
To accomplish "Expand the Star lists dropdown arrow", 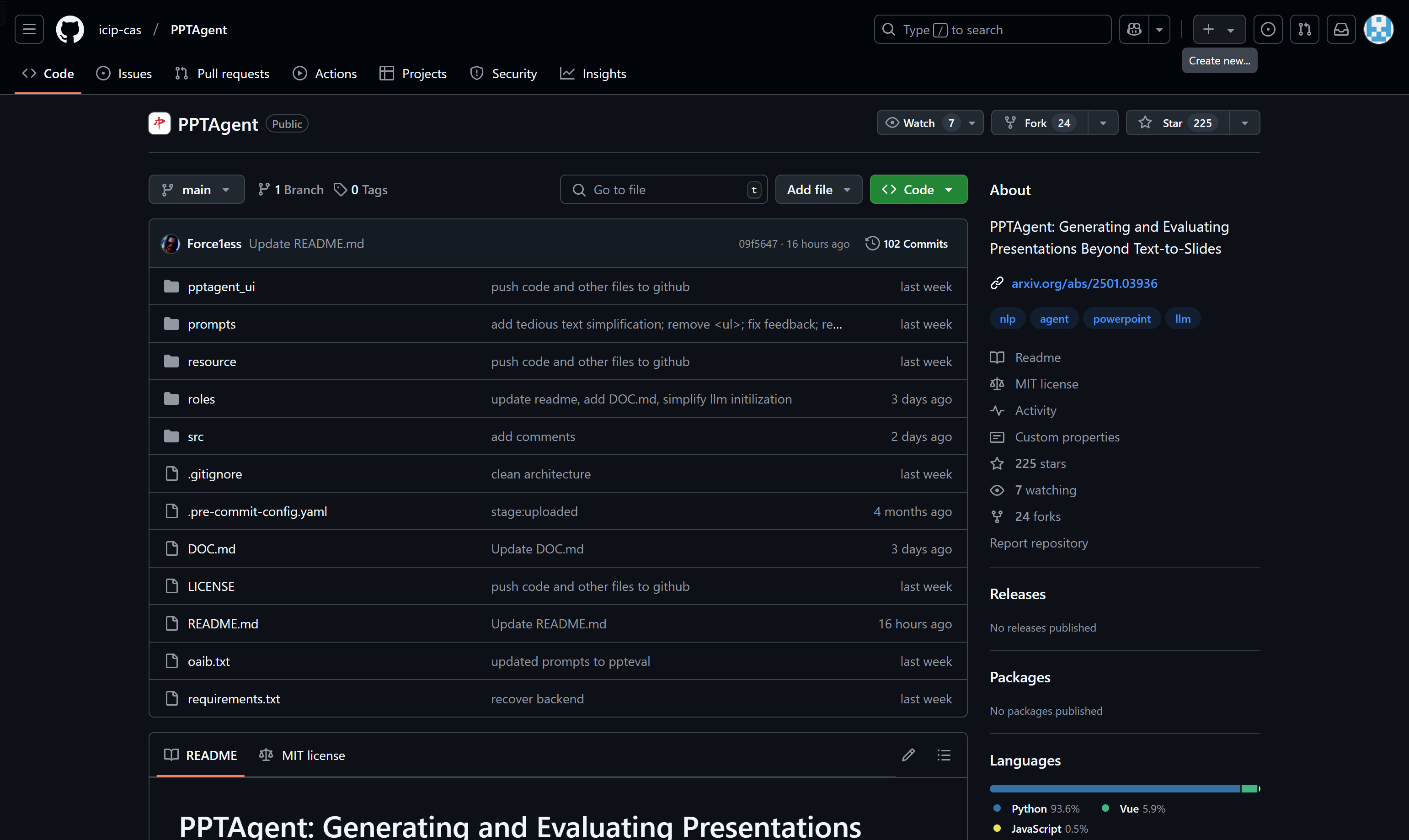I will pos(1245,123).
